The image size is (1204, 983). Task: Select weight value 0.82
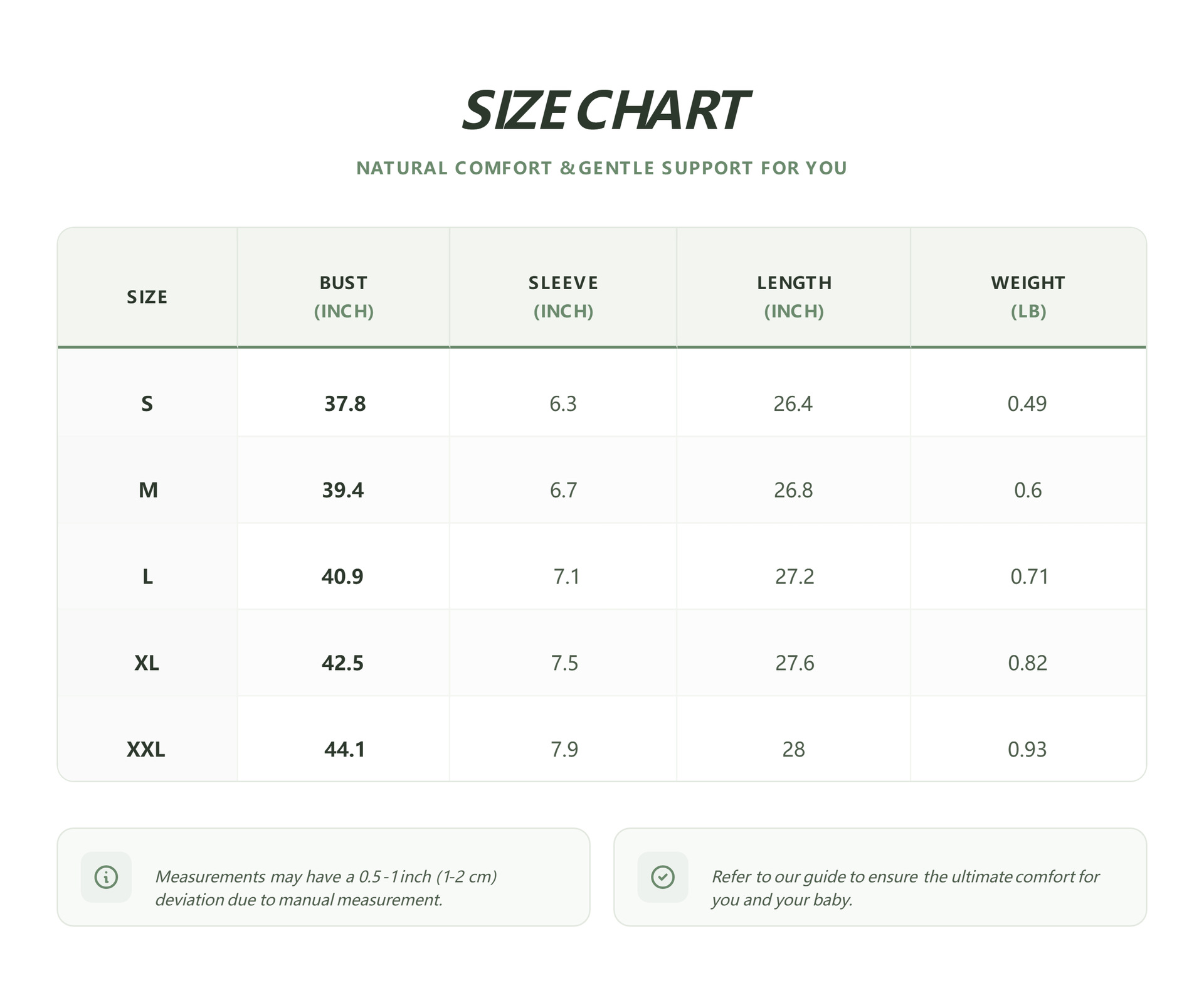pyautogui.click(x=1027, y=662)
